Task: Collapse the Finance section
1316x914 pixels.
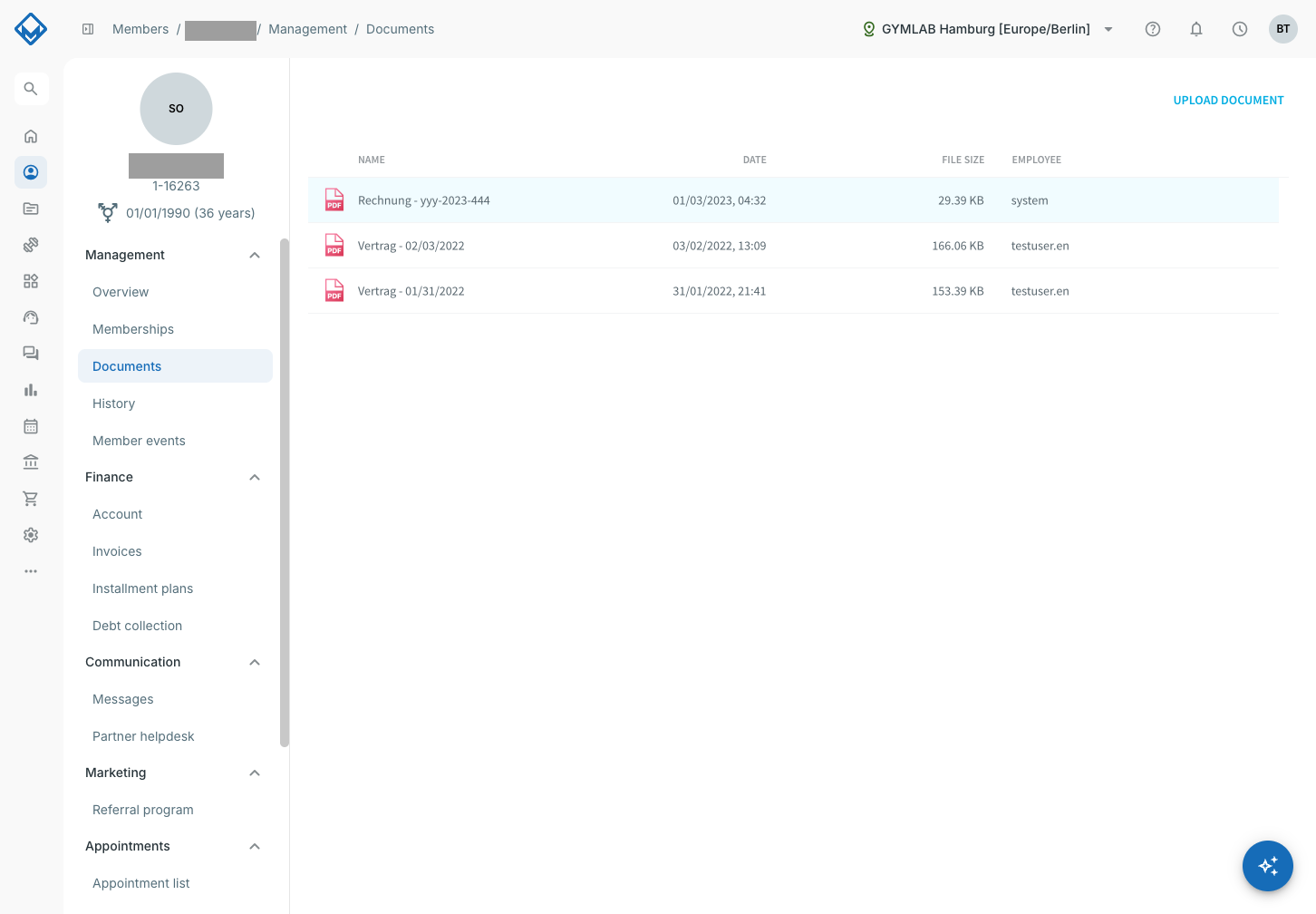Action: point(255,477)
